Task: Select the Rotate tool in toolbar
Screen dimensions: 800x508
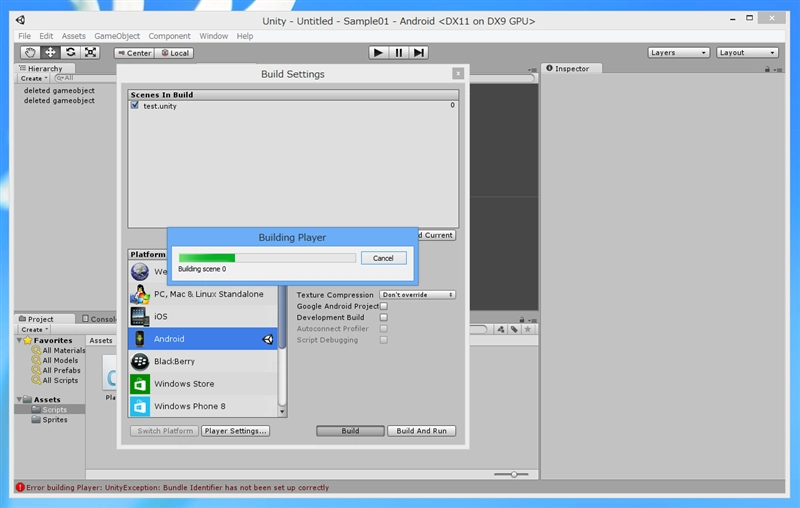Action: (x=70, y=52)
